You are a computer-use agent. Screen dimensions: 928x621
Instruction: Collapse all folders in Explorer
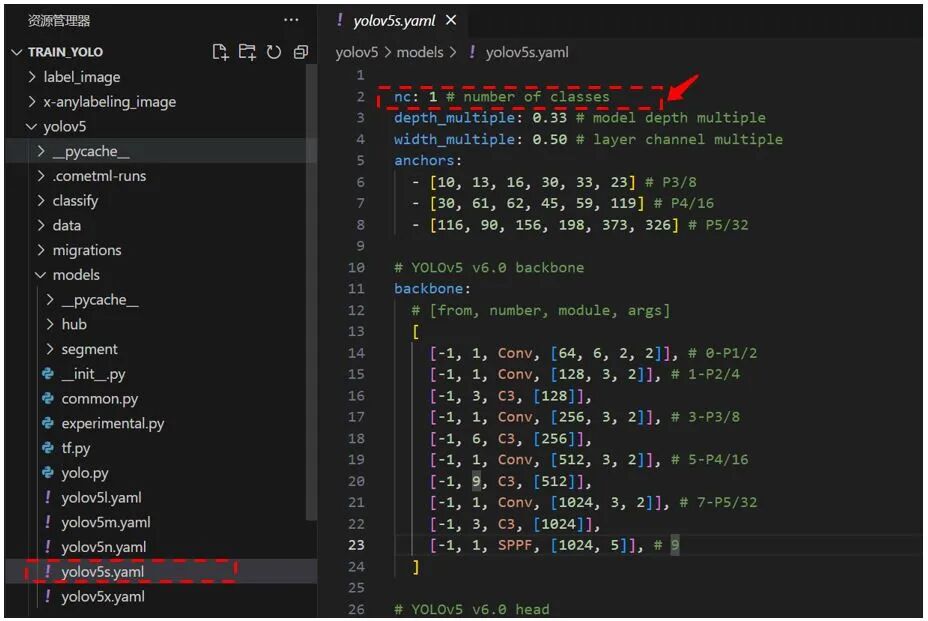tap(300, 51)
